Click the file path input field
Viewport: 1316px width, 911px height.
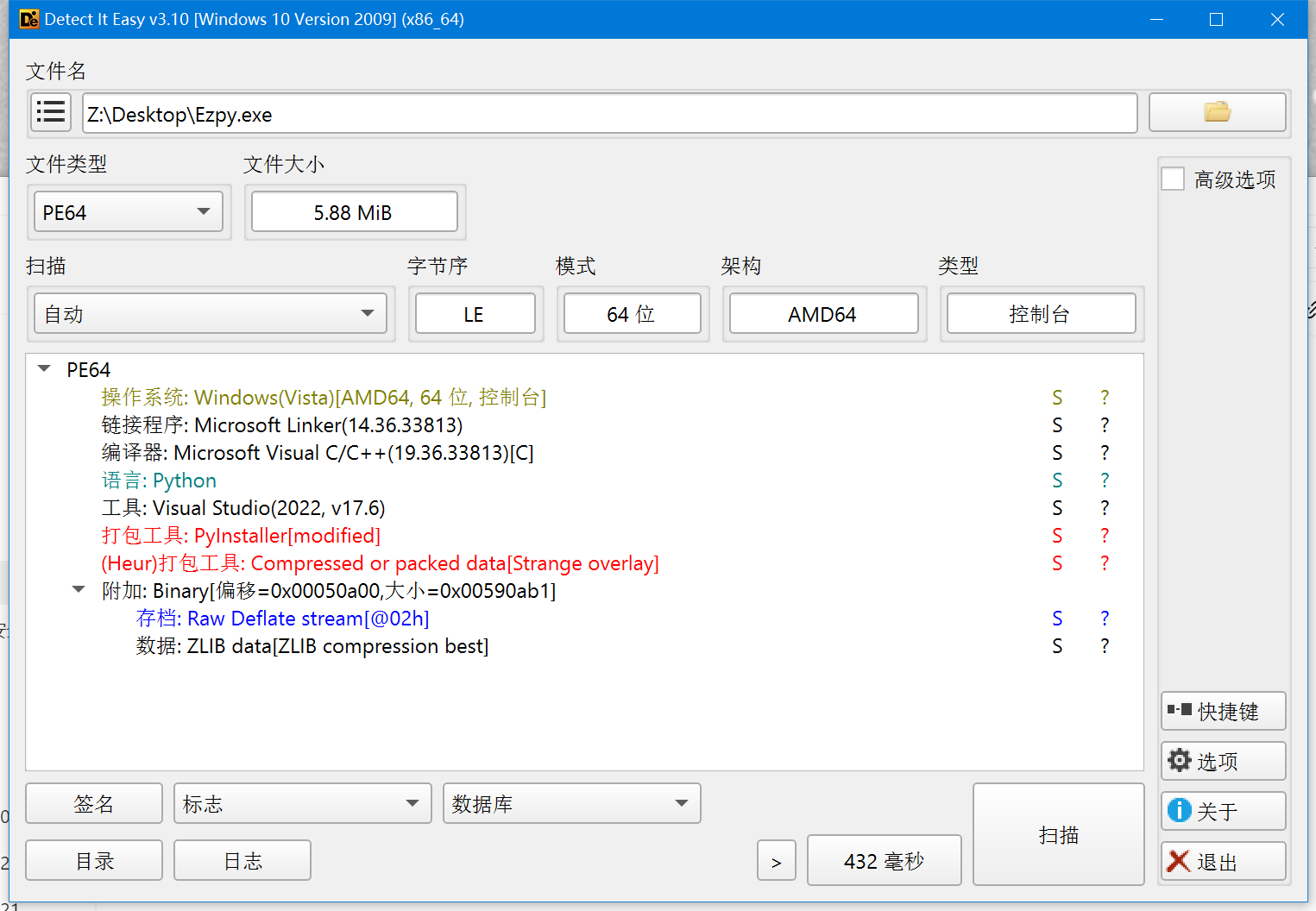tap(609, 114)
